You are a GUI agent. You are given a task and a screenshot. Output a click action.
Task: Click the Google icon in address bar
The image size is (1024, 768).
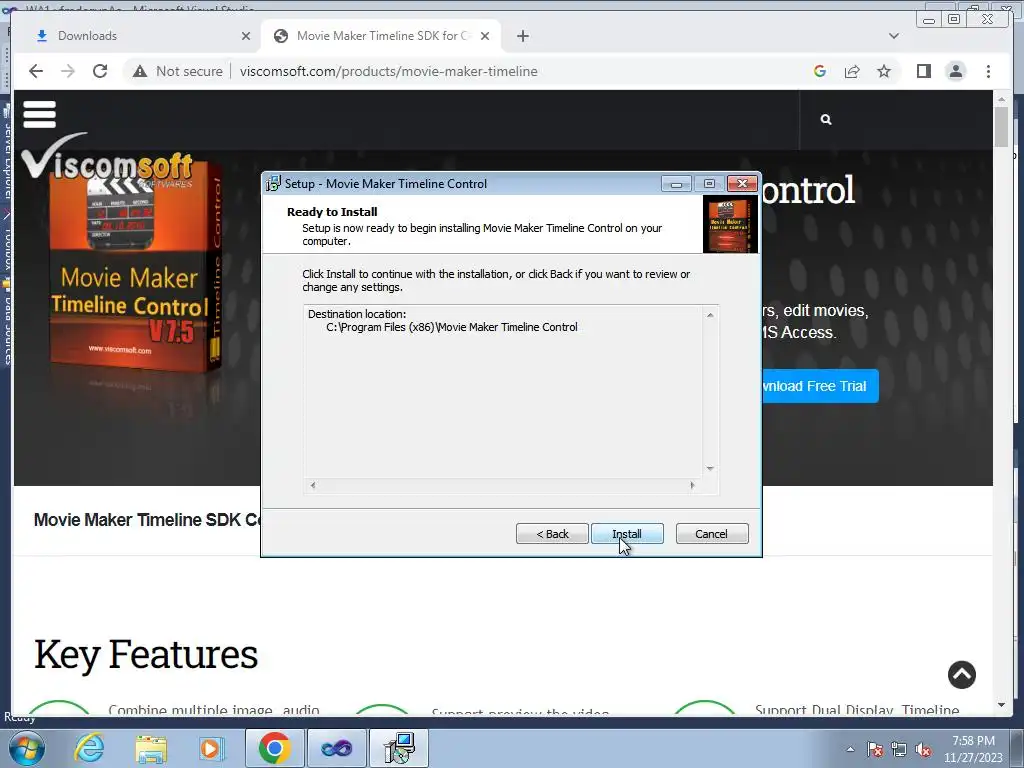point(820,71)
